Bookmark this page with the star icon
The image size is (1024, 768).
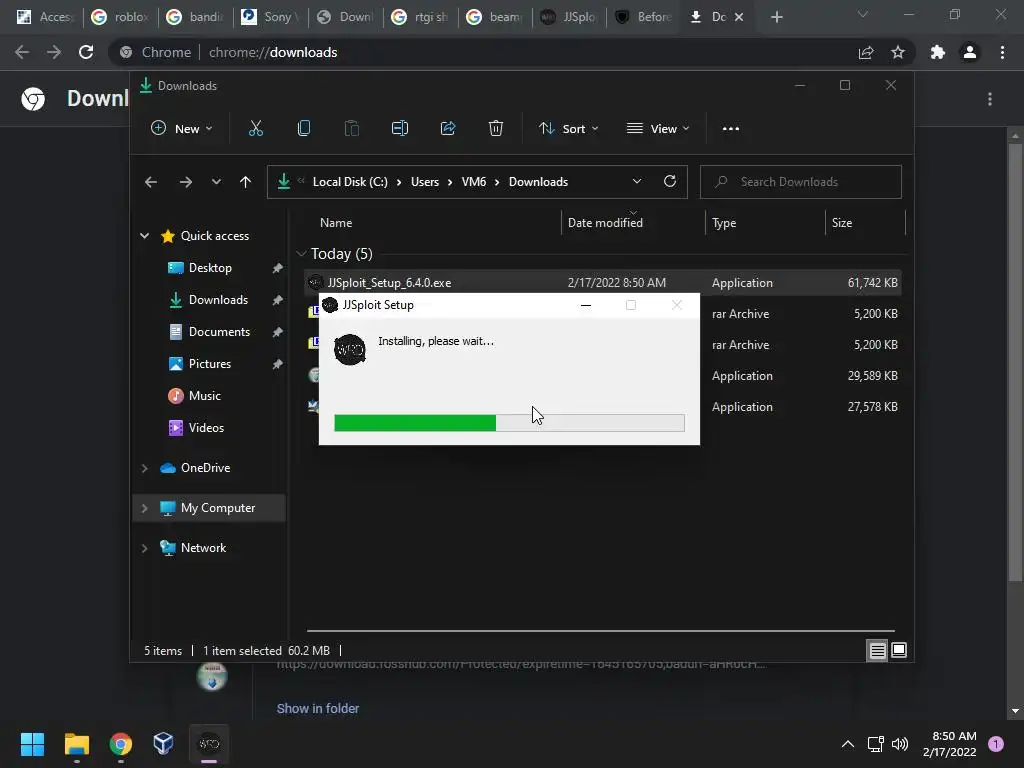(x=898, y=52)
